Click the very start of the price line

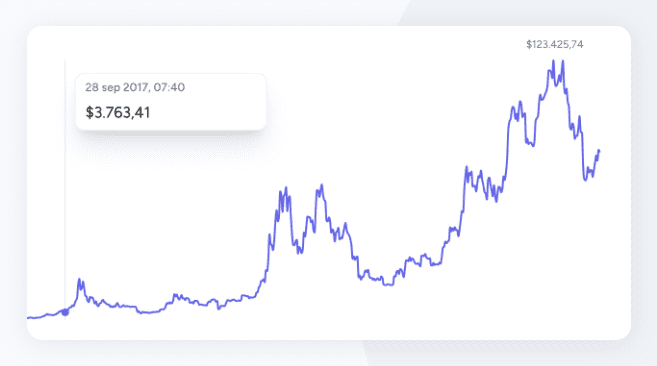click(x=28, y=318)
